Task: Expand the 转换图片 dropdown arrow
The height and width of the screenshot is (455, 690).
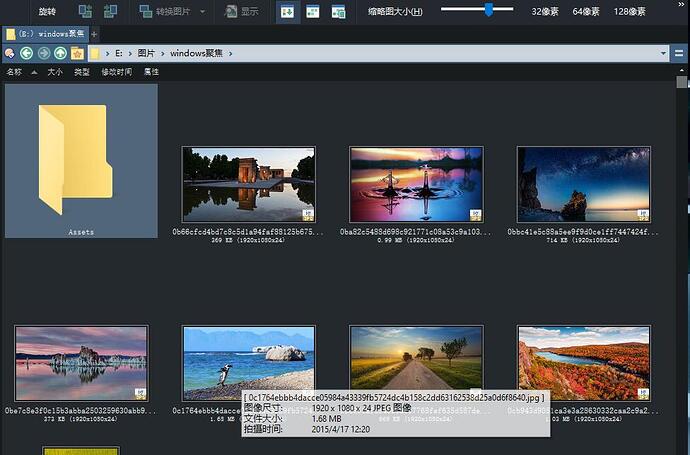Action: click(x=203, y=12)
